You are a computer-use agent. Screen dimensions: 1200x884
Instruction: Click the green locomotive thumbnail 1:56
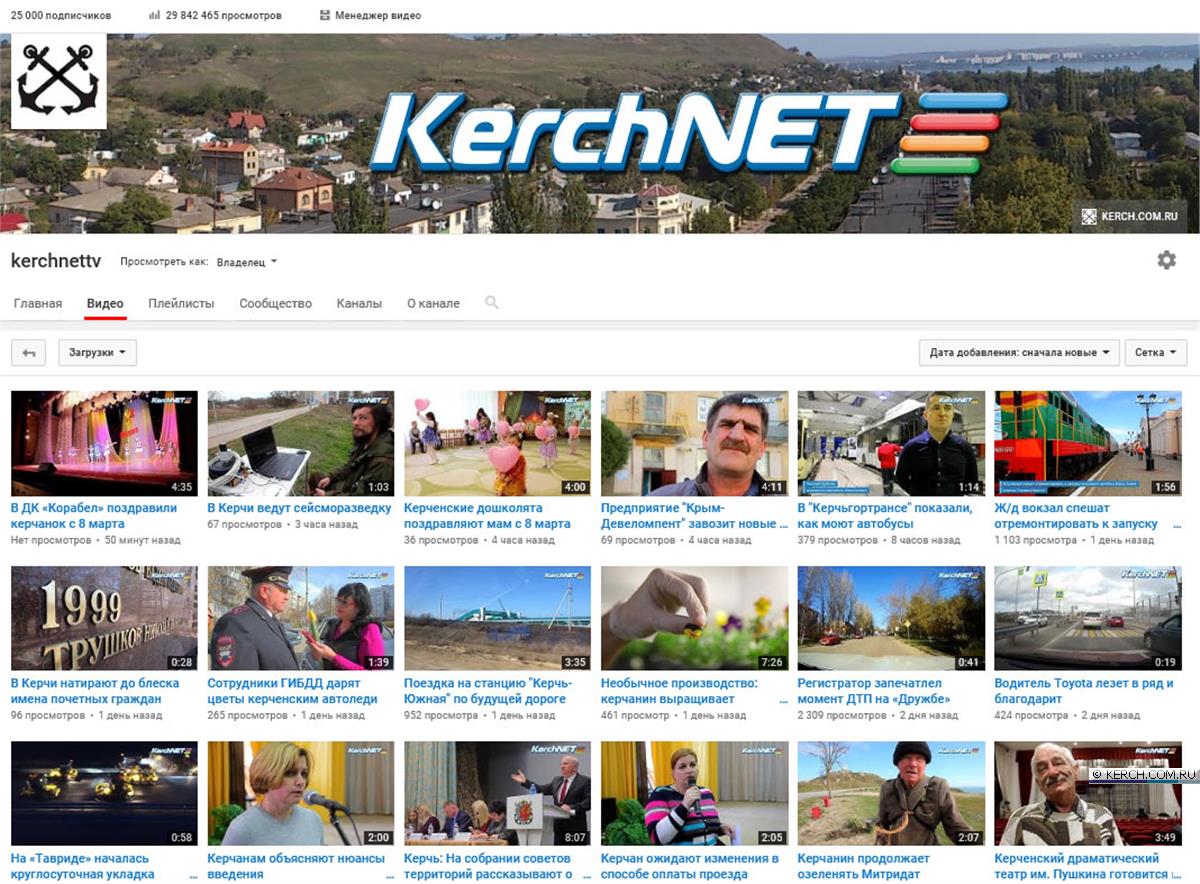pos(1088,444)
